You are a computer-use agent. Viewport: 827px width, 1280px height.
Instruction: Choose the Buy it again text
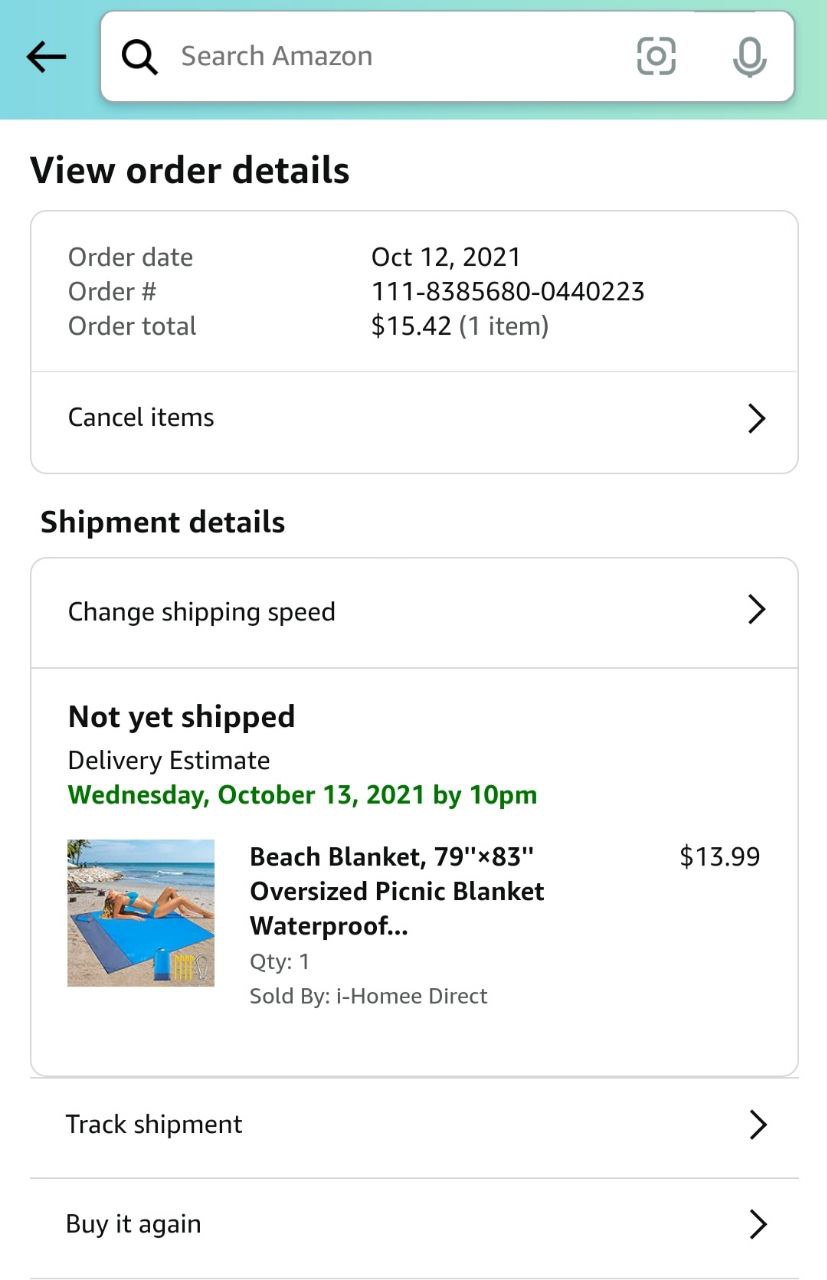[x=134, y=1224]
